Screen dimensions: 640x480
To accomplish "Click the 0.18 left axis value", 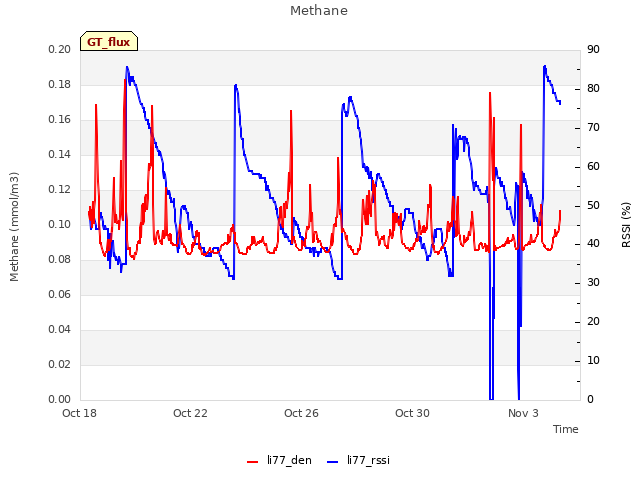I will click(60, 84).
